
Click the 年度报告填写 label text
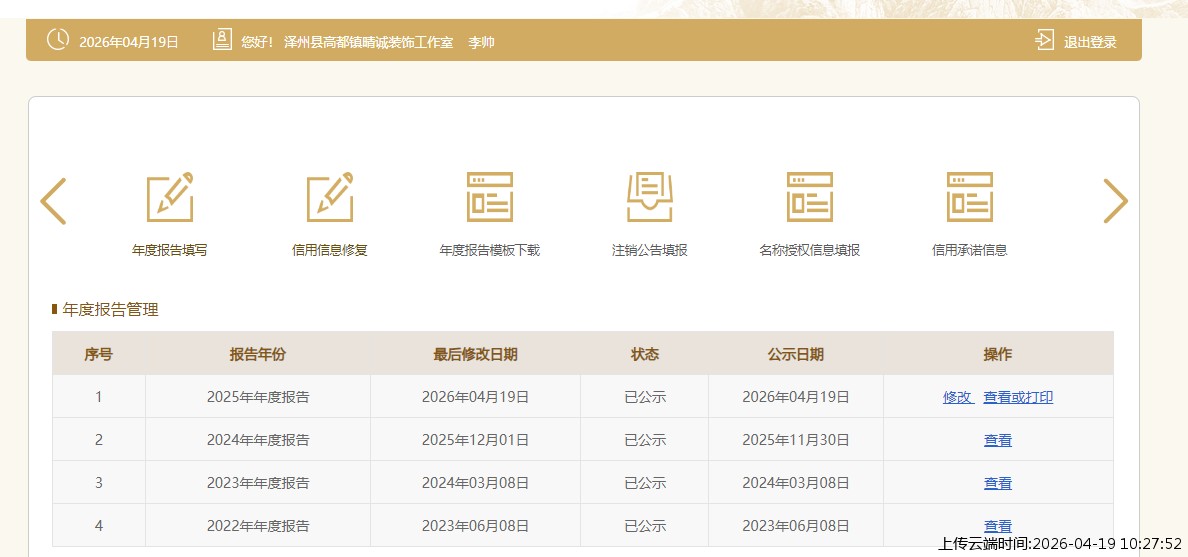pos(170,250)
